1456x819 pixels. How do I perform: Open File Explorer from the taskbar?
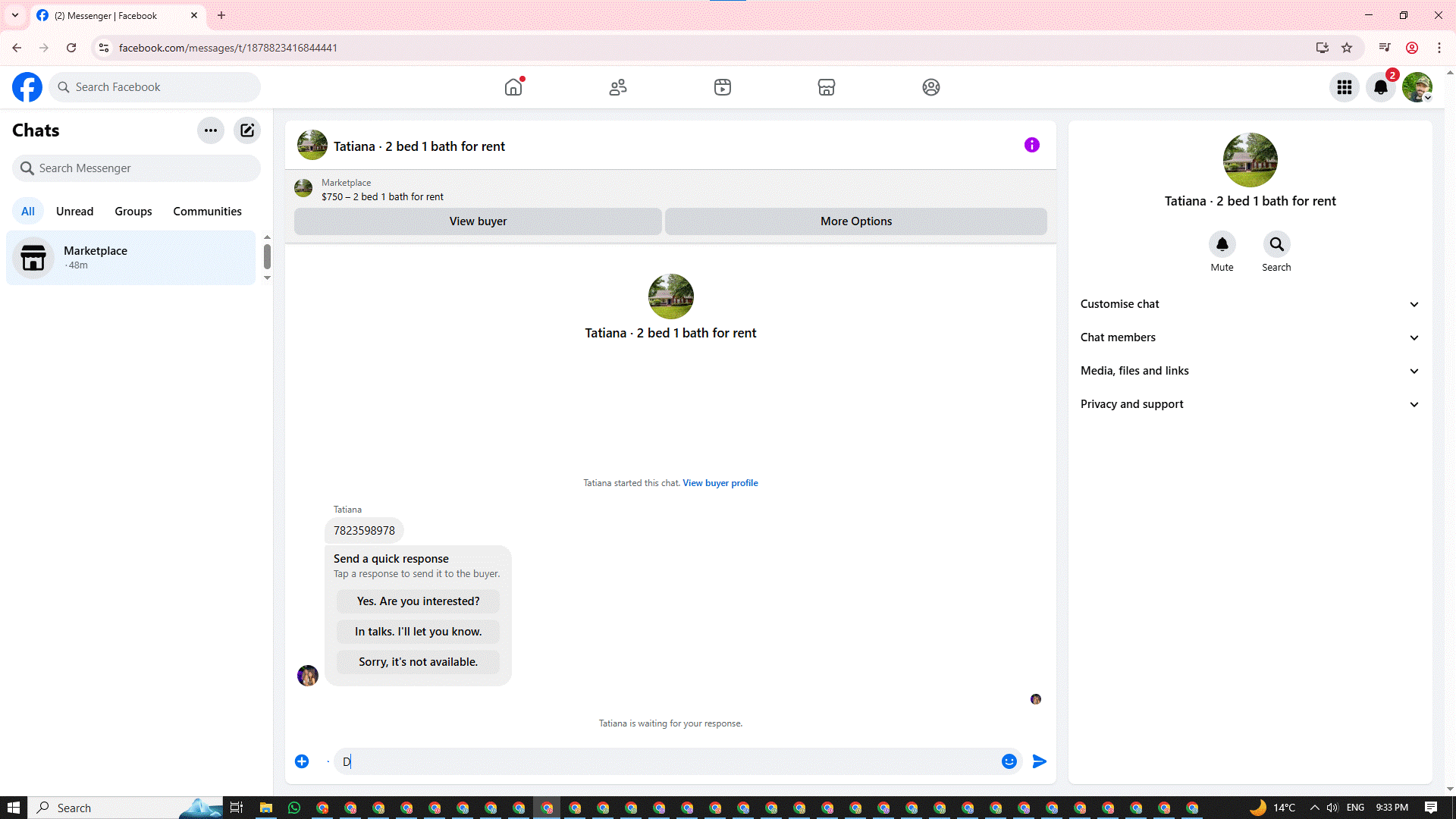(x=266, y=808)
